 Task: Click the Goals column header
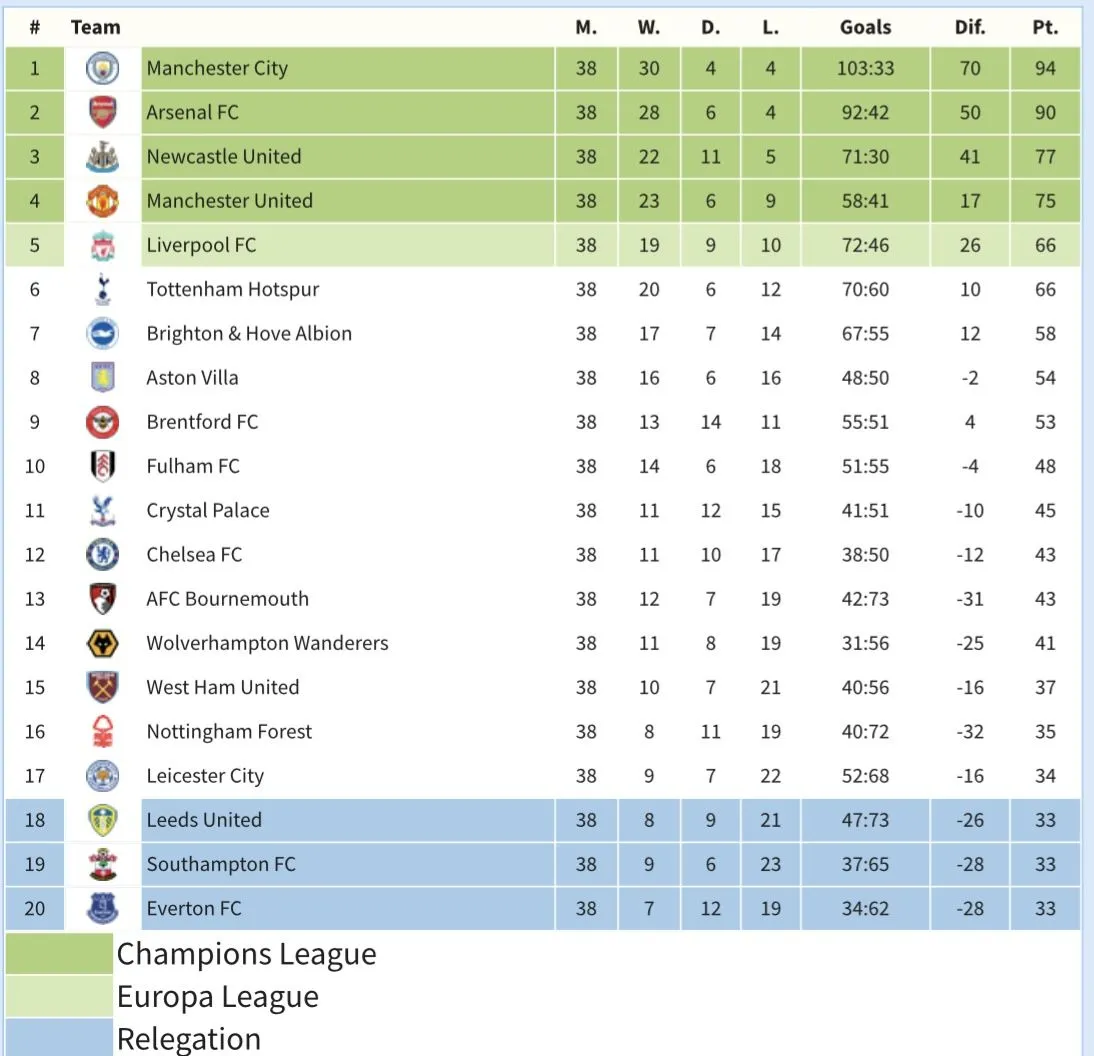point(865,28)
